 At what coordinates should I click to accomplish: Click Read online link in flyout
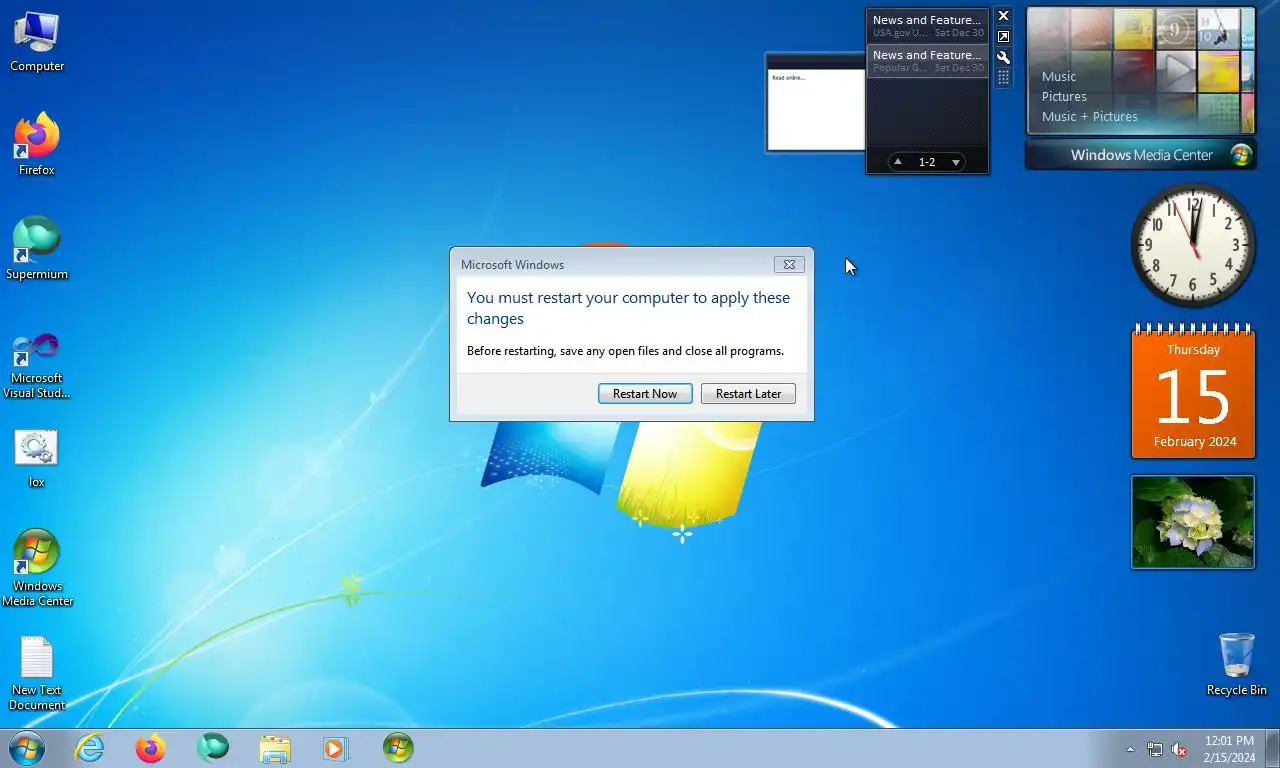pos(788,78)
